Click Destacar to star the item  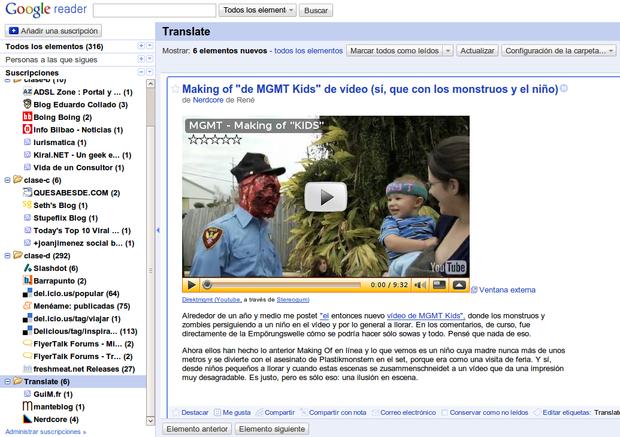191,412
